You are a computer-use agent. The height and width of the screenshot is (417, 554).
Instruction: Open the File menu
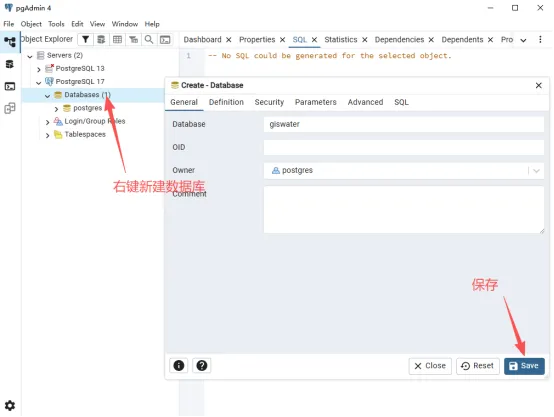[9, 24]
